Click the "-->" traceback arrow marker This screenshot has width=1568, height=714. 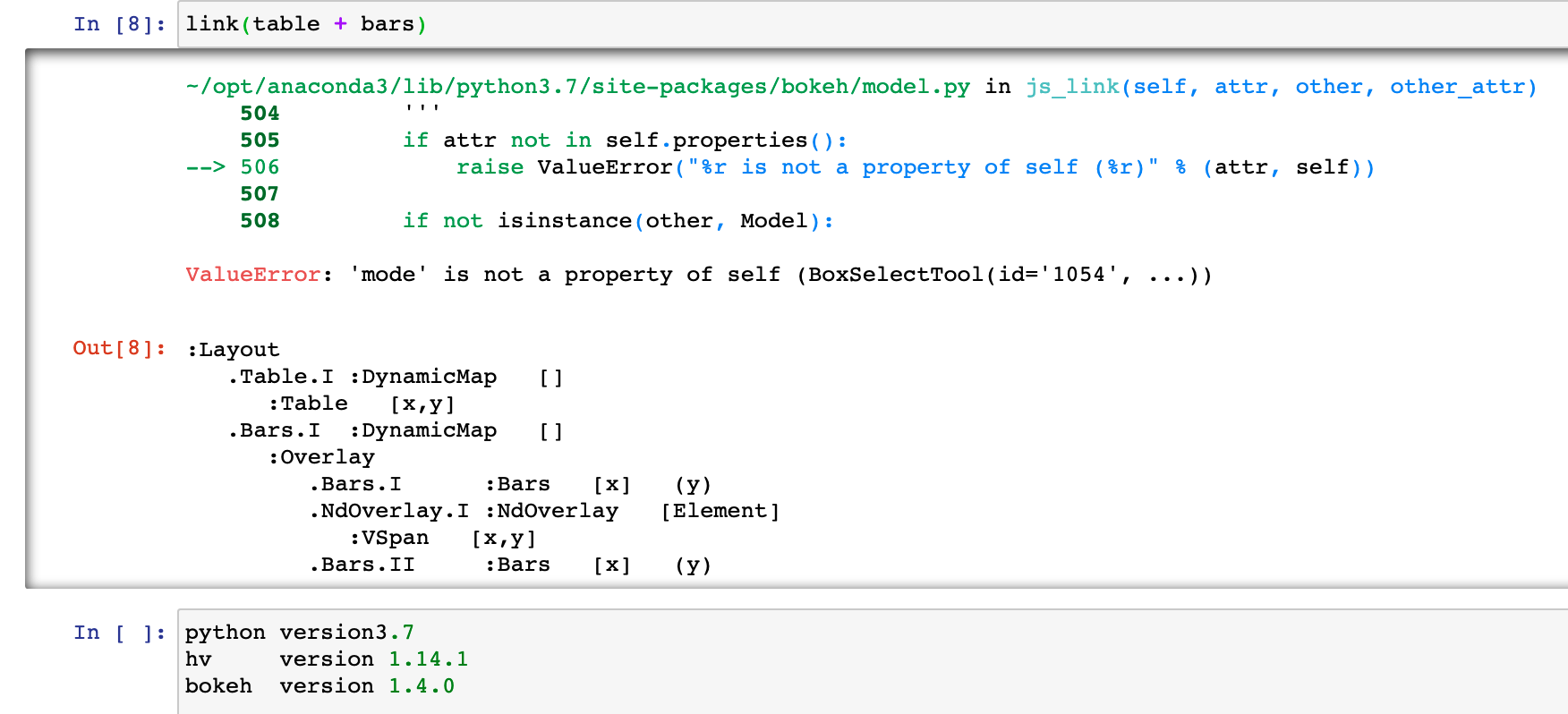pos(206,167)
